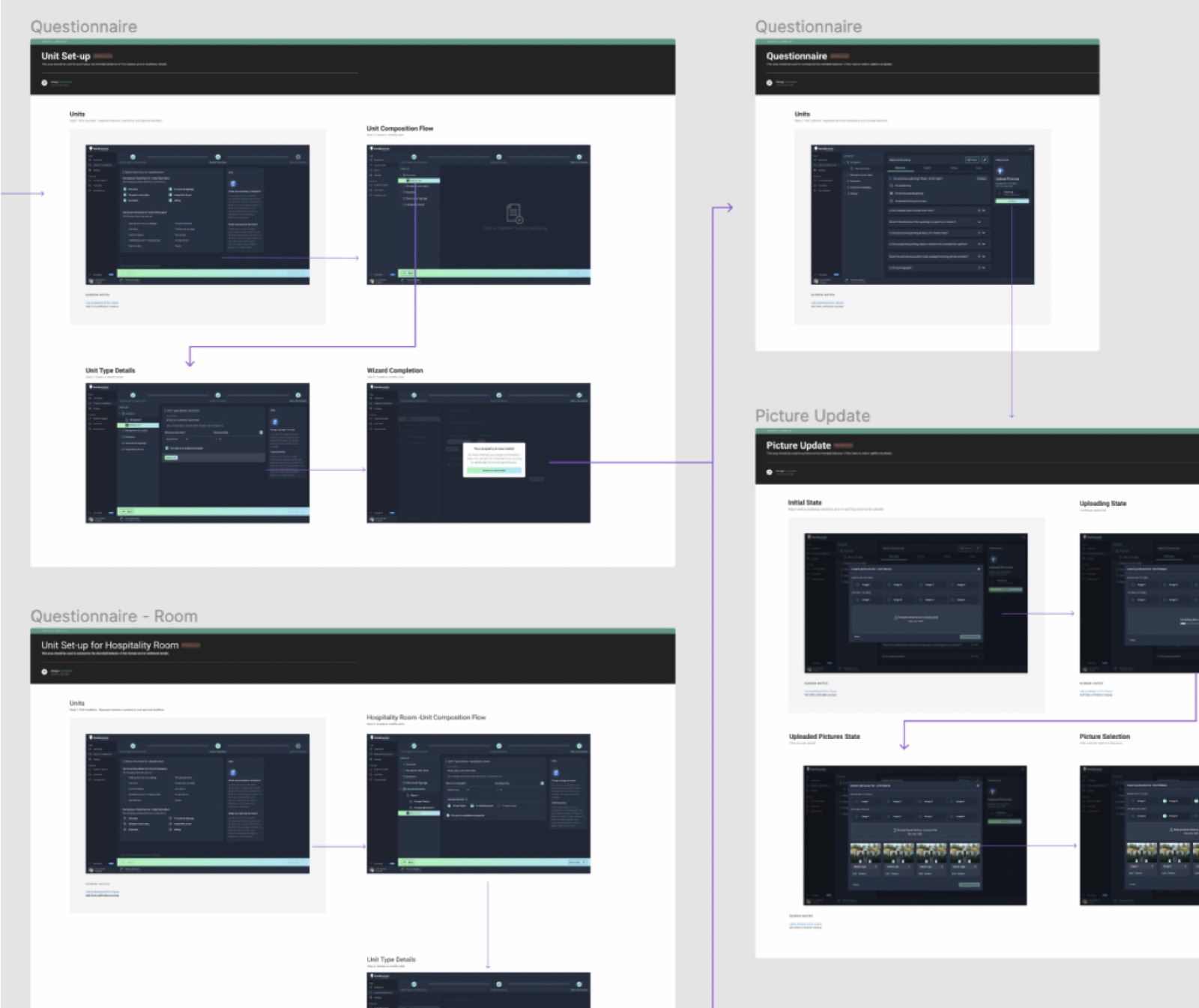Click 'Uploading State' screen label
The width and height of the screenshot is (1199, 1008).
pos(1102,504)
